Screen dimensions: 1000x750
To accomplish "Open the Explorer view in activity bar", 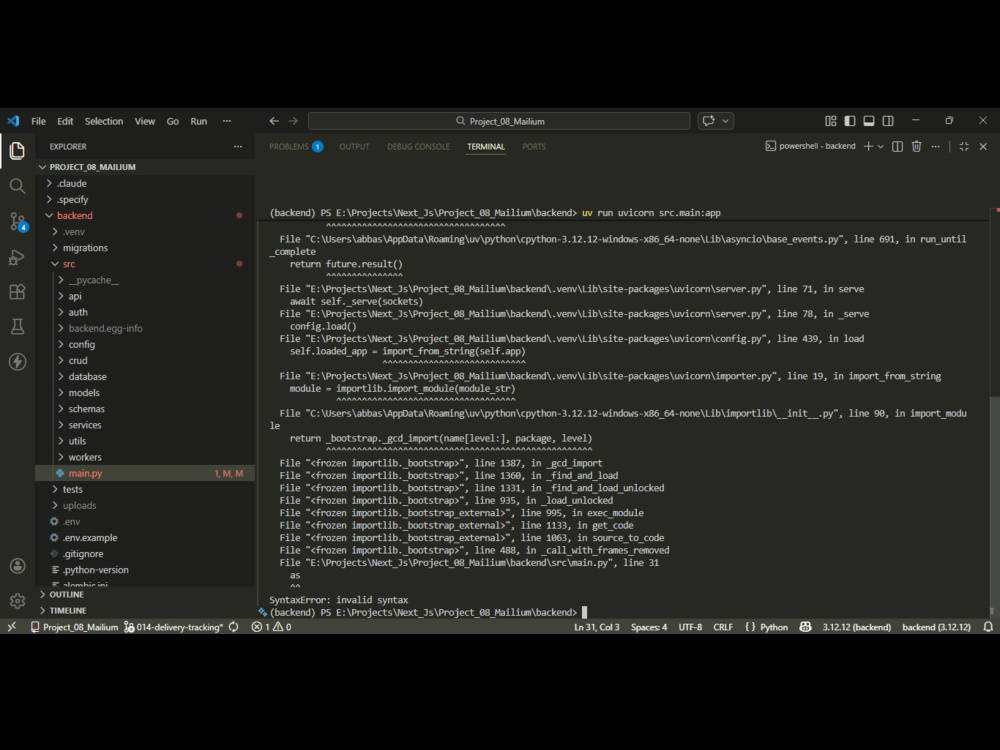I will [17, 151].
